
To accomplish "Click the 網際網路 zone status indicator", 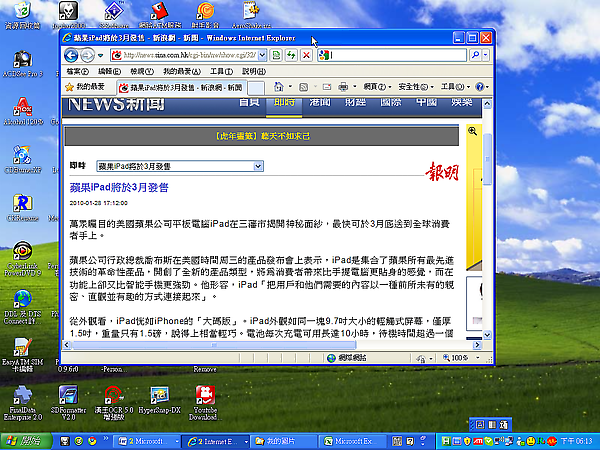I will (347, 358).
